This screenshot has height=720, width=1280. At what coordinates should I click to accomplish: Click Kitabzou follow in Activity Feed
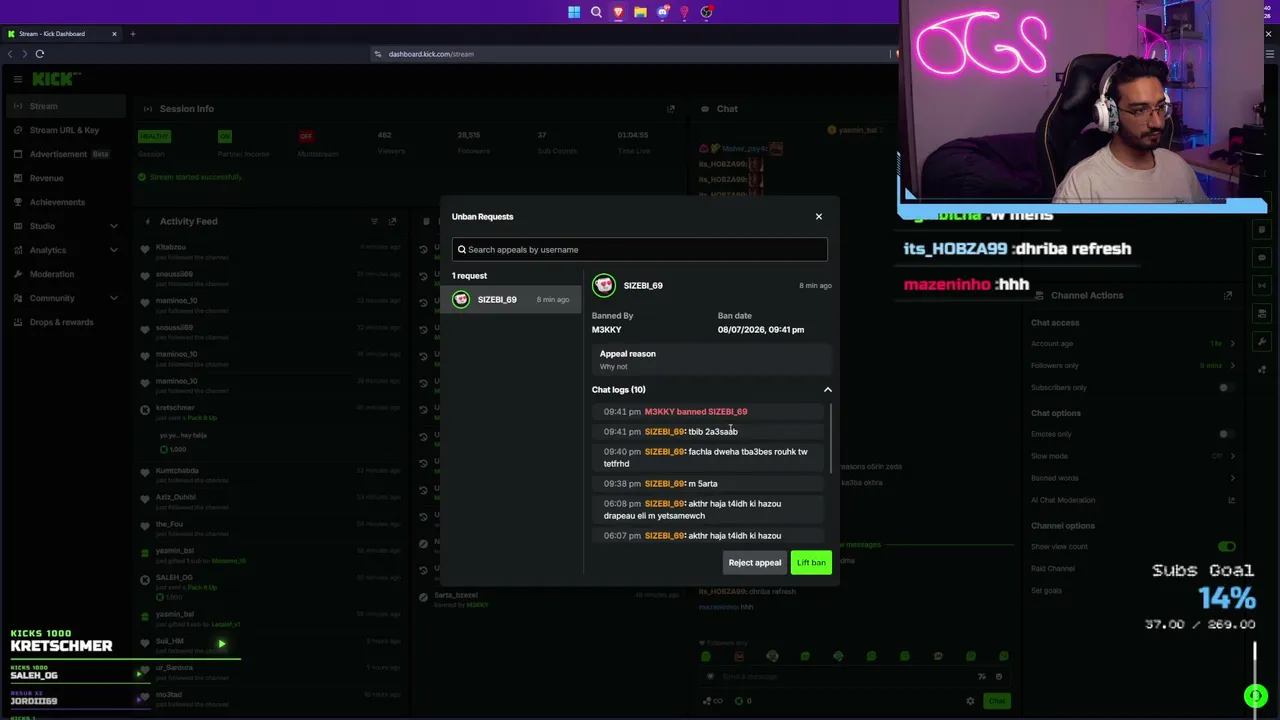[x=270, y=252]
